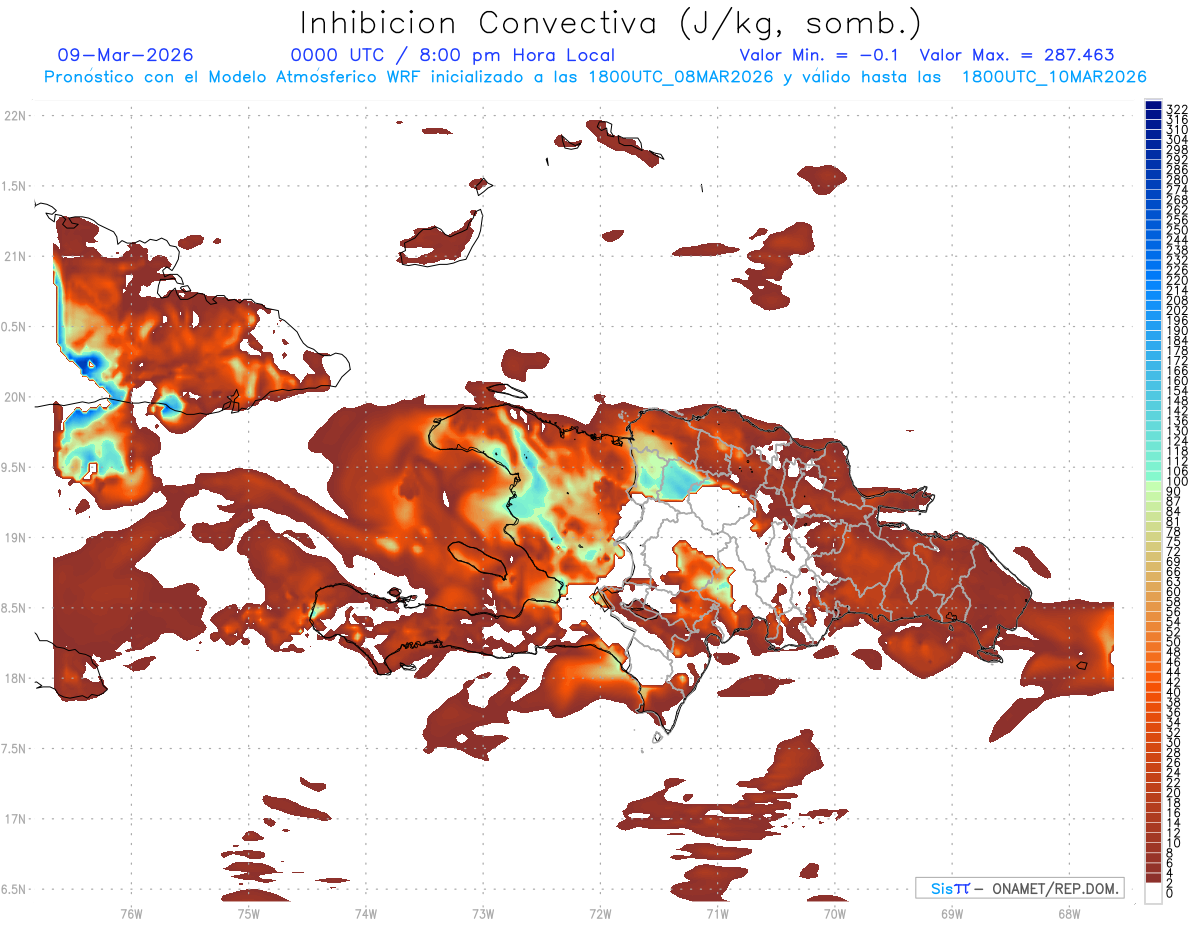Click the '72W' longitude label
This screenshot has height=927, width=1200.
click(600, 913)
